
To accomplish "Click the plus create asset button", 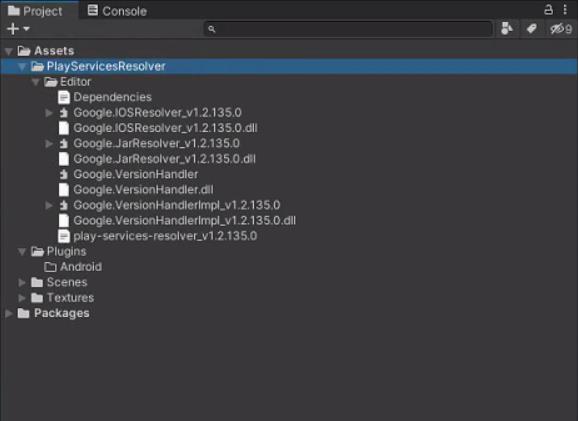I will click(x=13, y=29).
